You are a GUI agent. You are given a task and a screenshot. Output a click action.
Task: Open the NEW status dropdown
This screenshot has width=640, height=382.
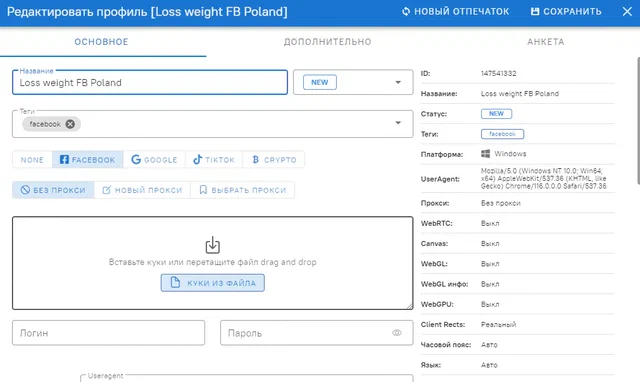pos(353,82)
